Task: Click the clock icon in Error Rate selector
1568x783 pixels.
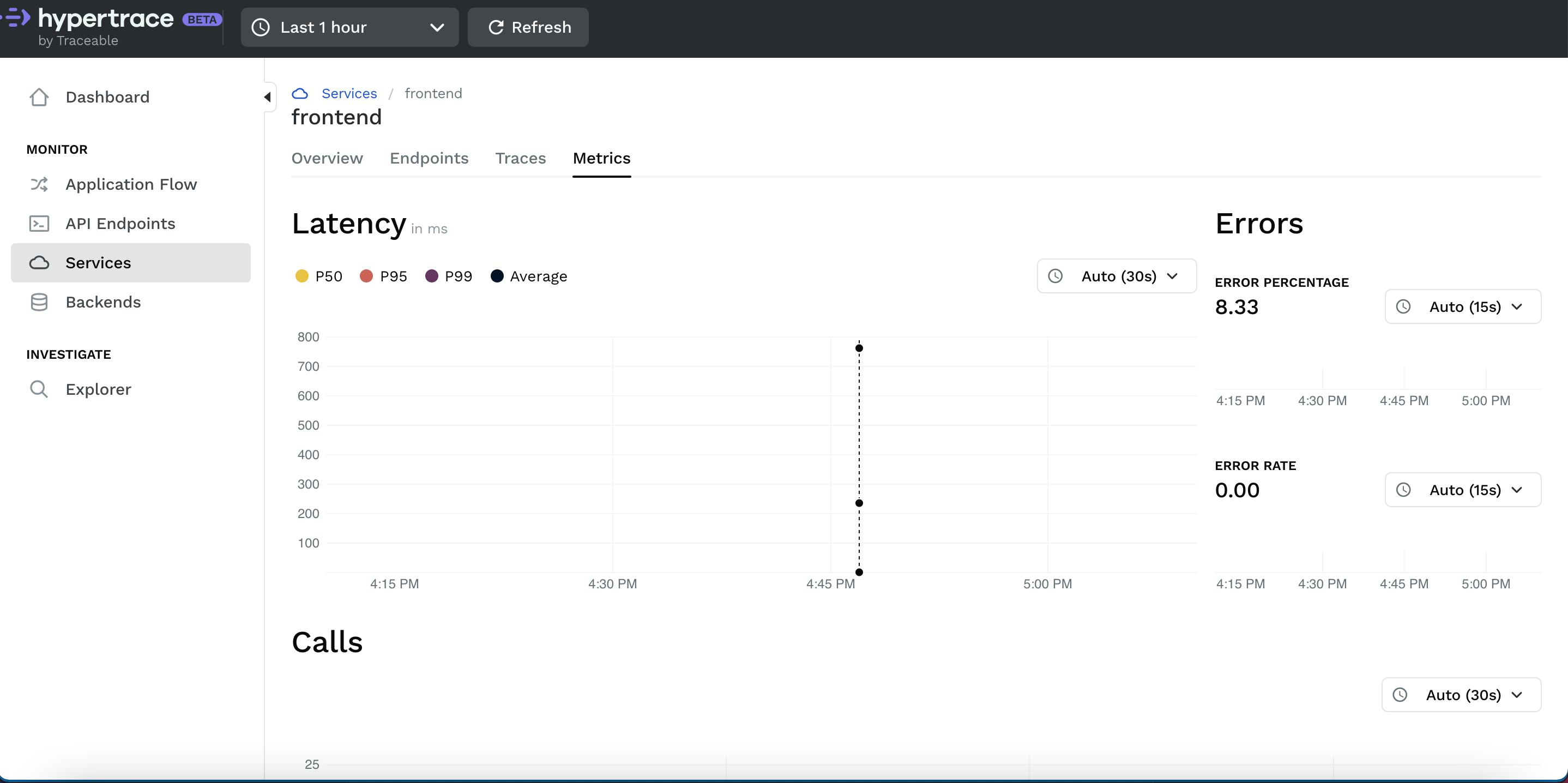Action: (x=1403, y=490)
